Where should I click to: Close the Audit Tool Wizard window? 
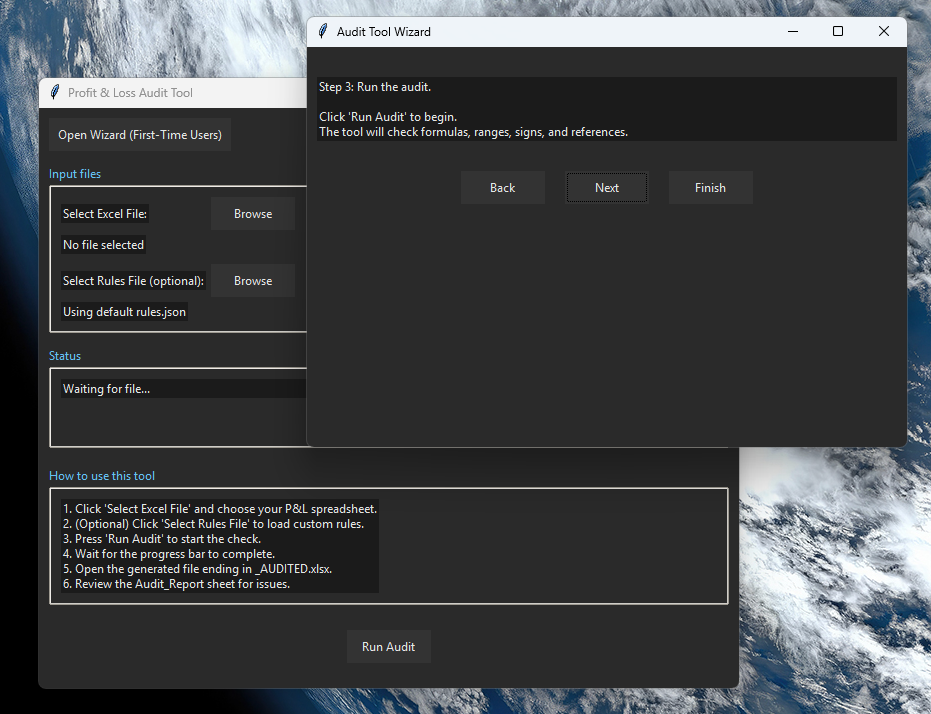coord(884,31)
